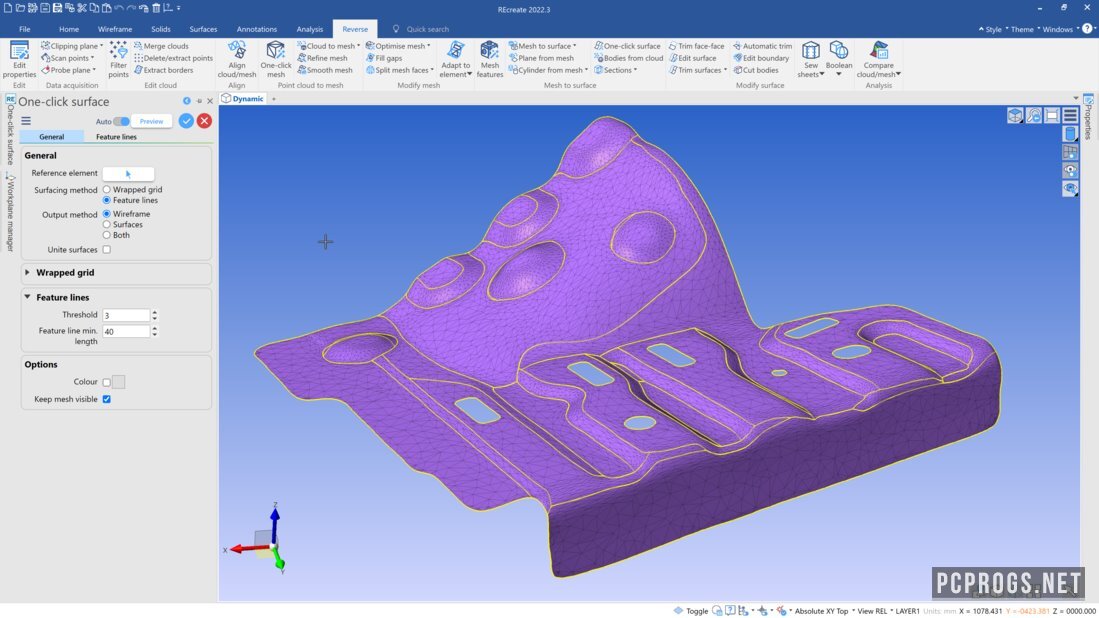Image resolution: width=1099 pixels, height=618 pixels.
Task: Open the Optimise mesh dropdown
Action: tap(400, 46)
